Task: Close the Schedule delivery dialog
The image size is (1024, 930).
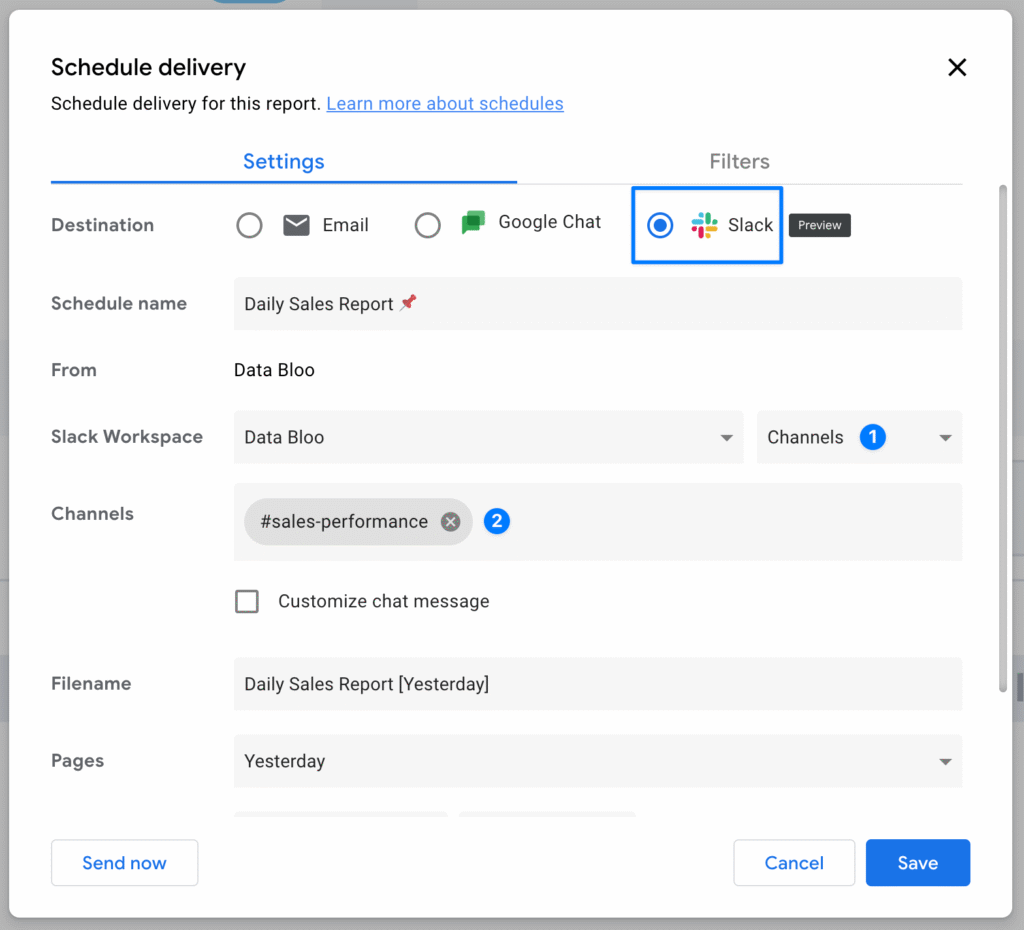Action: coord(957,67)
